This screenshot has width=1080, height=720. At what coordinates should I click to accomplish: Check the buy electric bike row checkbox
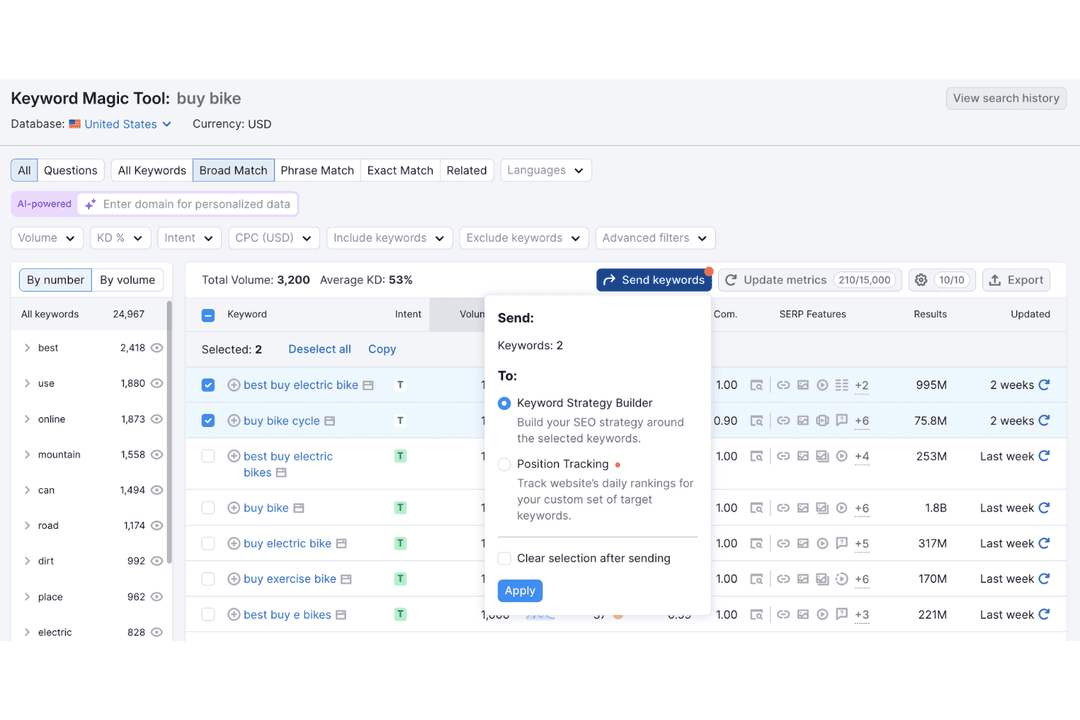208,544
